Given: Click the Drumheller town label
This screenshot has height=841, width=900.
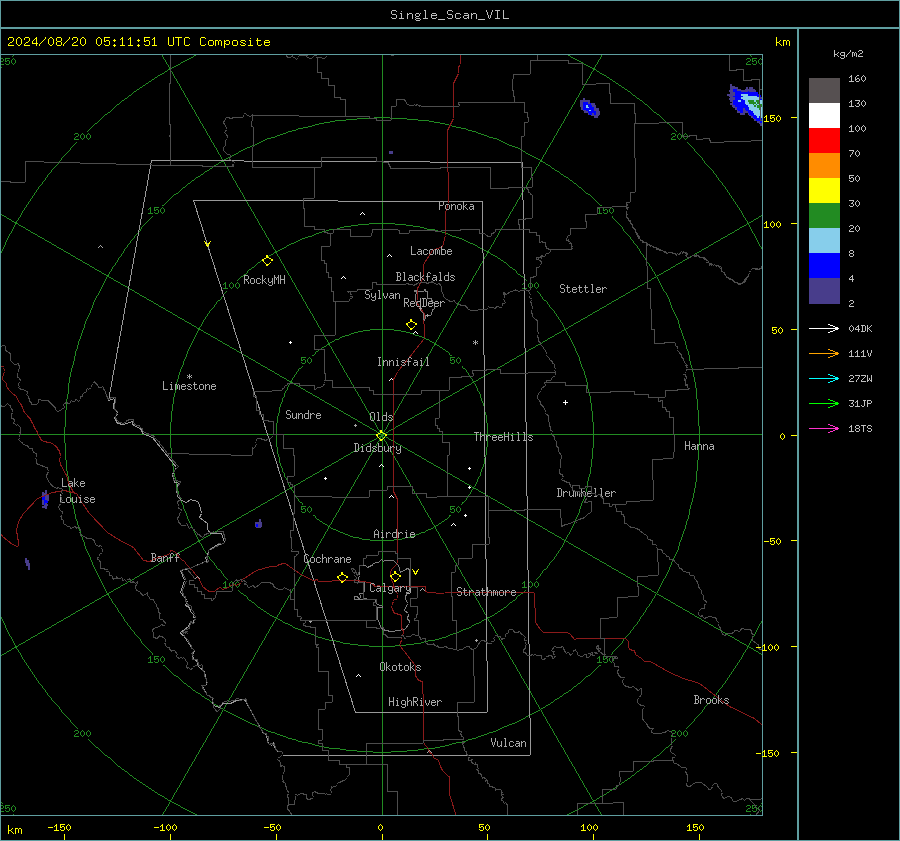Looking at the screenshot, I should [586, 493].
